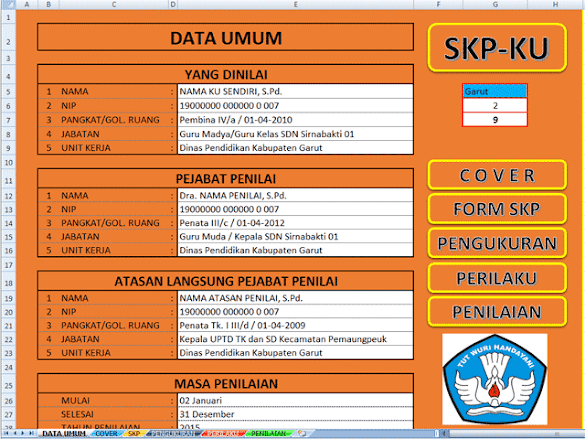585x439 pixels.
Task: Select NIP value cell in row 13
Action: tap(295, 209)
